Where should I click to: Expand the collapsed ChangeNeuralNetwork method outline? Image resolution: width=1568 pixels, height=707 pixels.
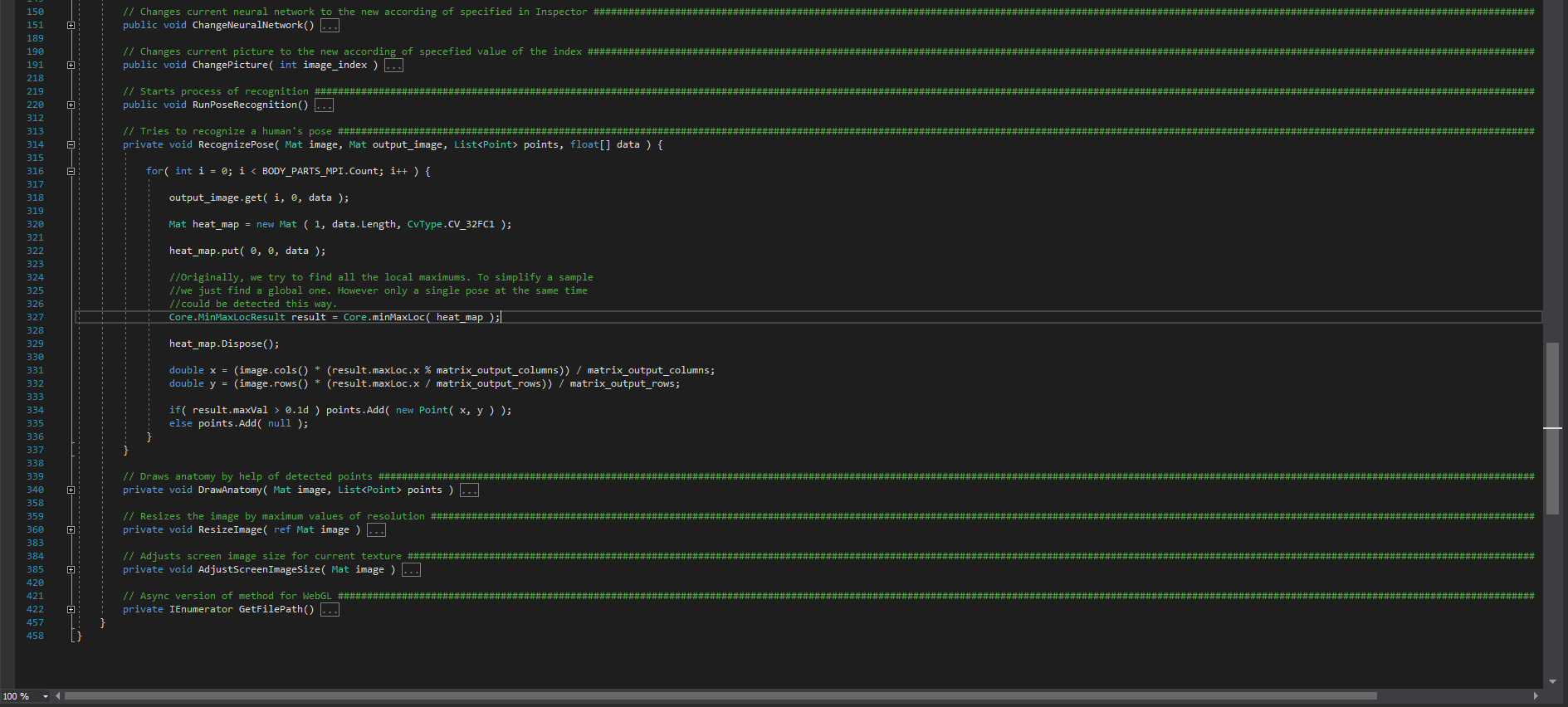[71, 26]
